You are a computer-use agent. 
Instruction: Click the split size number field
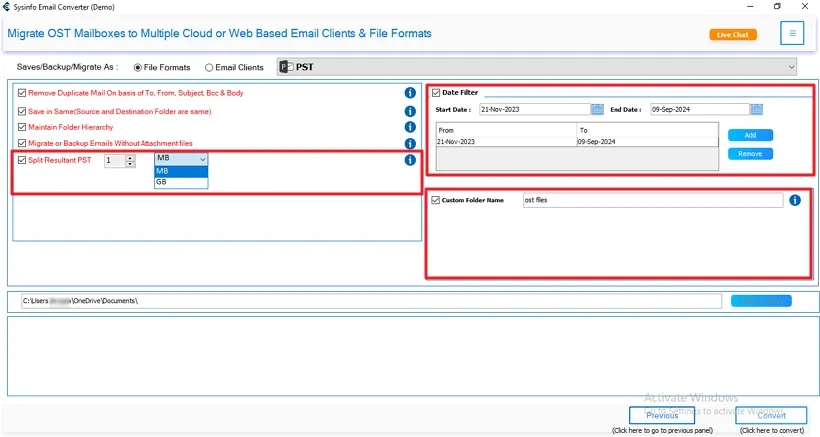click(x=115, y=160)
